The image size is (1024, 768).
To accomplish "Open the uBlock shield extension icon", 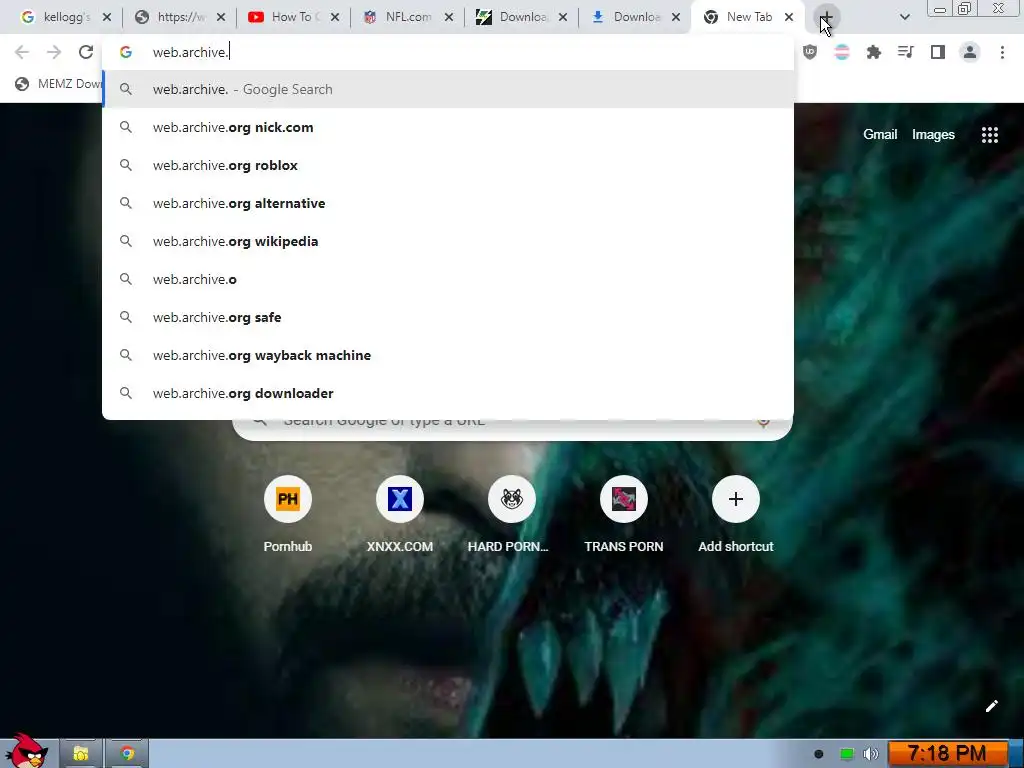I will point(810,52).
